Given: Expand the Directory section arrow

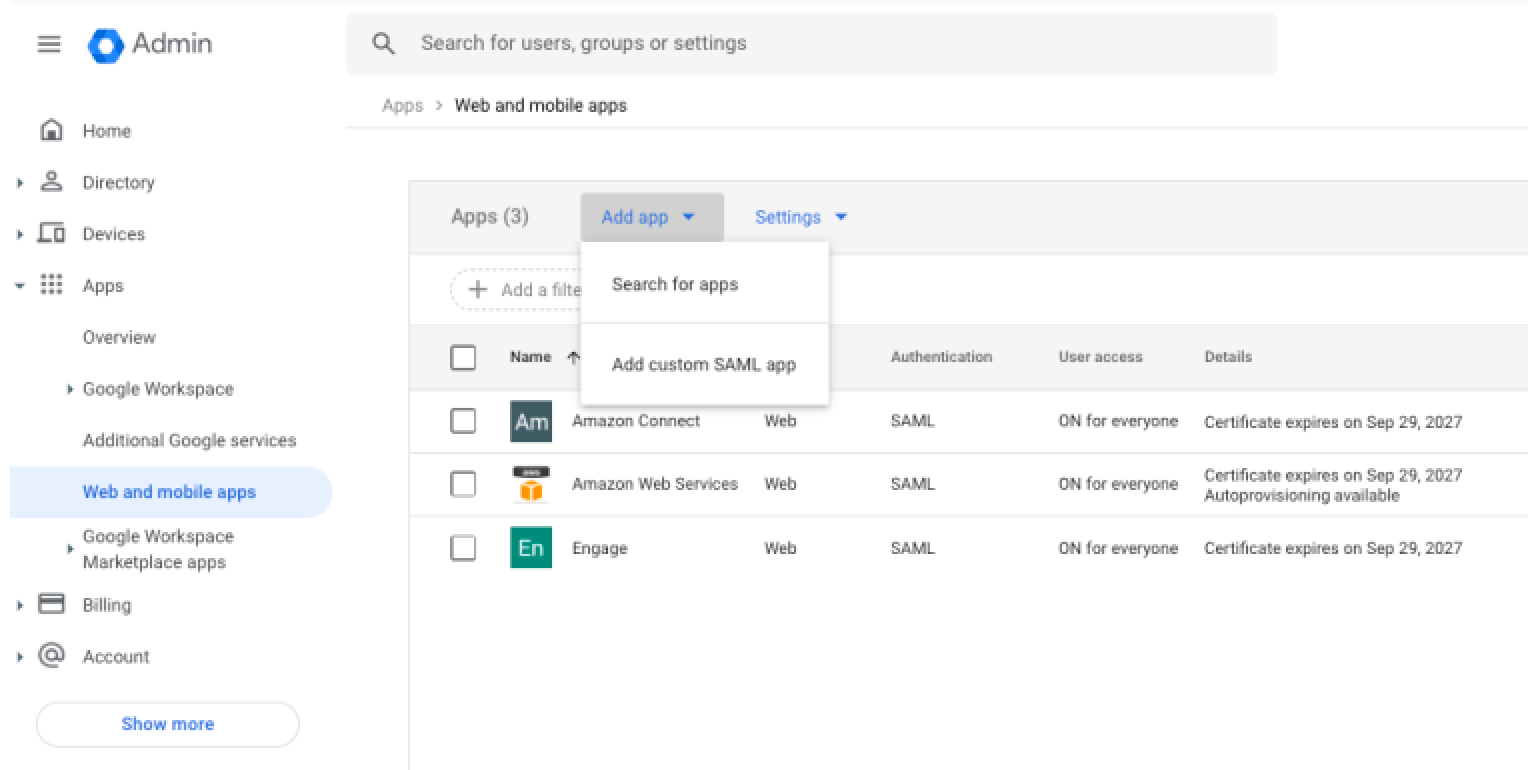Looking at the screenshot, I should [x=20, y=183].
